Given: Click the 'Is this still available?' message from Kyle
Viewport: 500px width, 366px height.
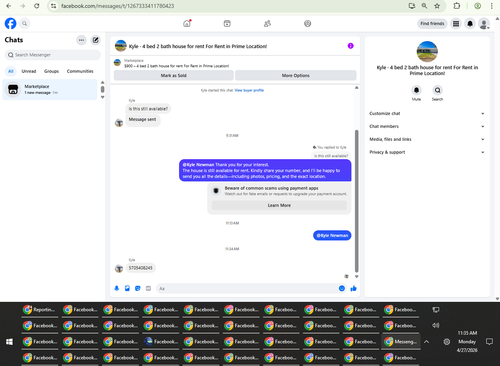Looking at the screenshot, I should pyautogui.click(x=148, y=109).
